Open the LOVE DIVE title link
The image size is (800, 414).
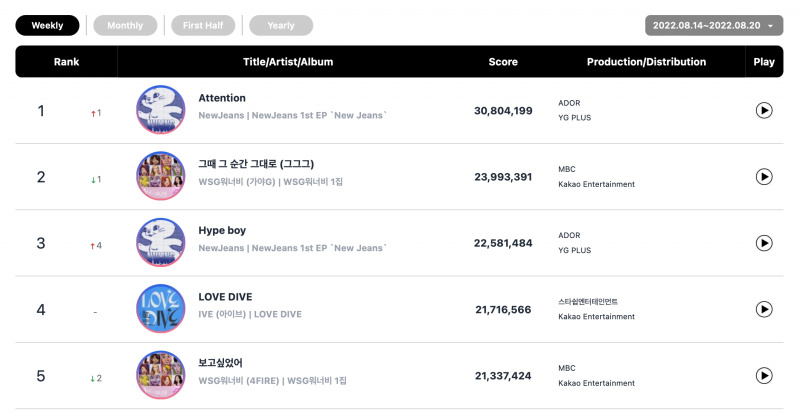tap(225, 297)
